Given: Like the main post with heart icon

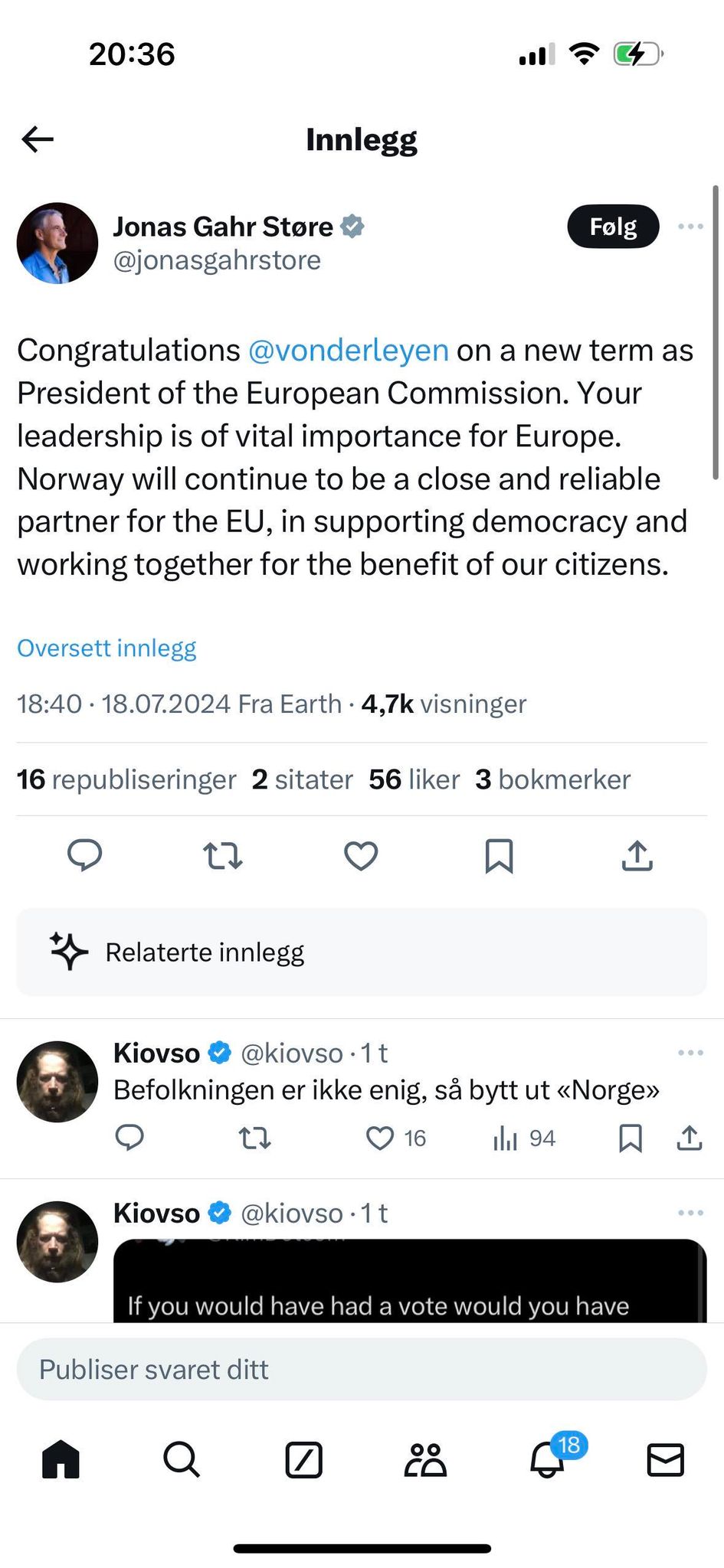Looking at the screenshot, I should [361, 855].
